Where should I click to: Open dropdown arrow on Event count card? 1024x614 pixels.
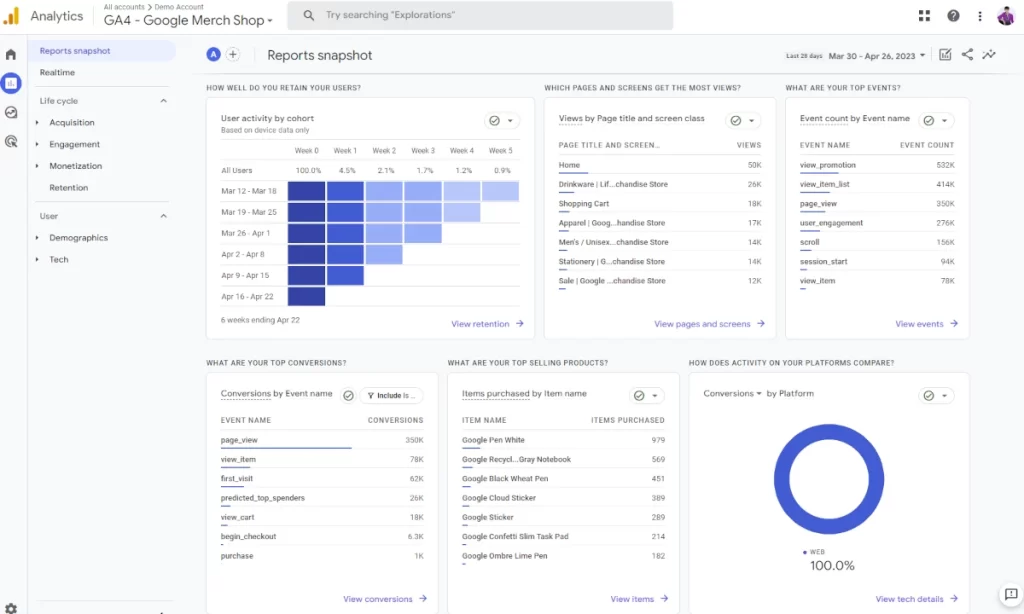pyautogui.click(x=944, y=121)
